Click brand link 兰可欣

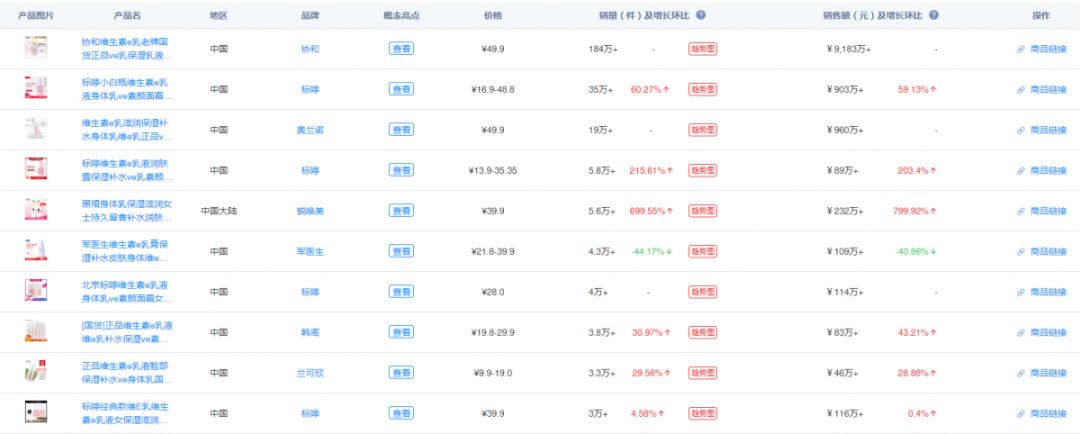[x=310, y=373]
